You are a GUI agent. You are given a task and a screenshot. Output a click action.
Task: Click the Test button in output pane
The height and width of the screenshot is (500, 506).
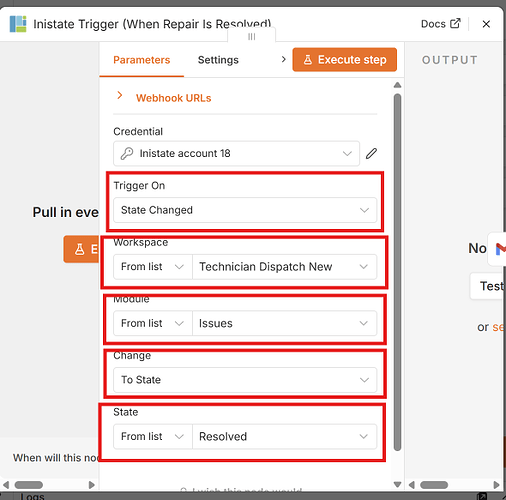point(487,286)
